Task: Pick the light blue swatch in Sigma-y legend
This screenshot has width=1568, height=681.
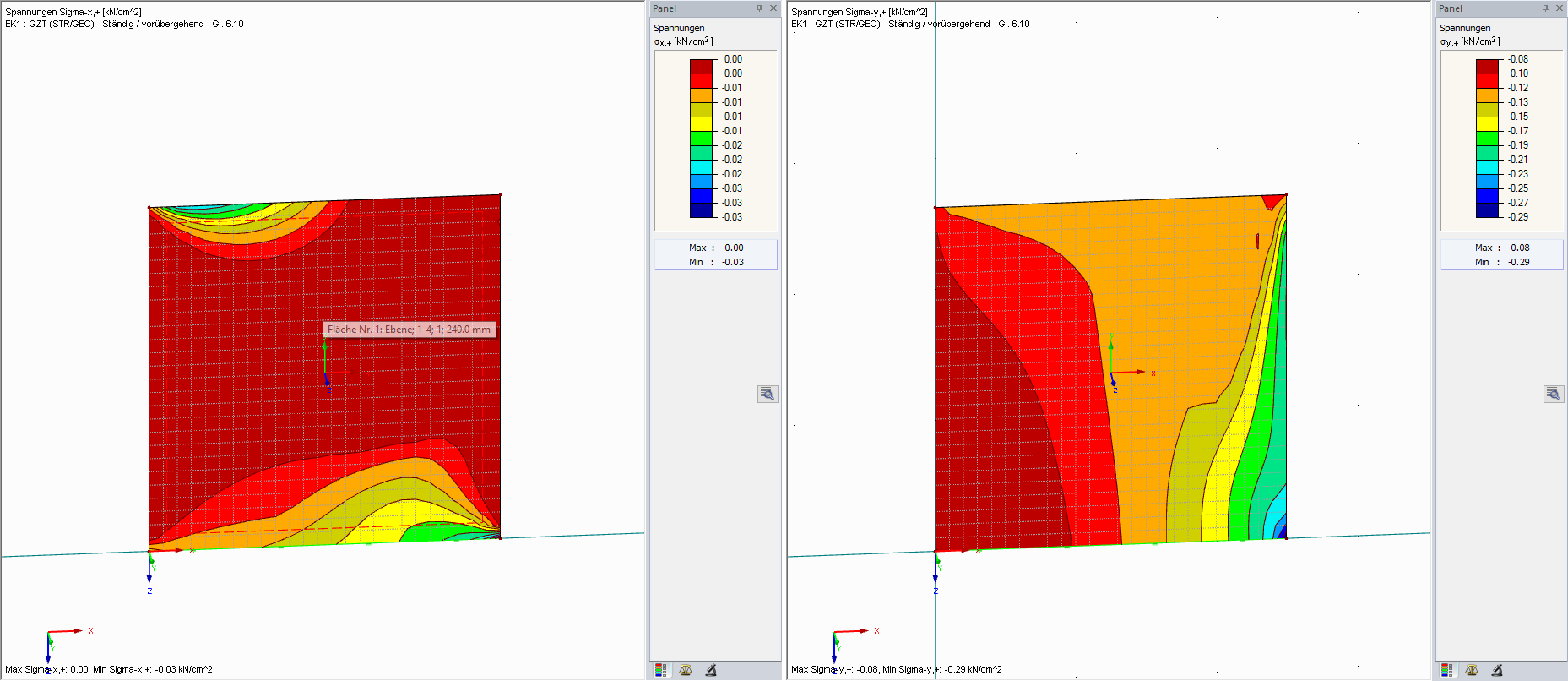Action: click(x=1487, y=182)
